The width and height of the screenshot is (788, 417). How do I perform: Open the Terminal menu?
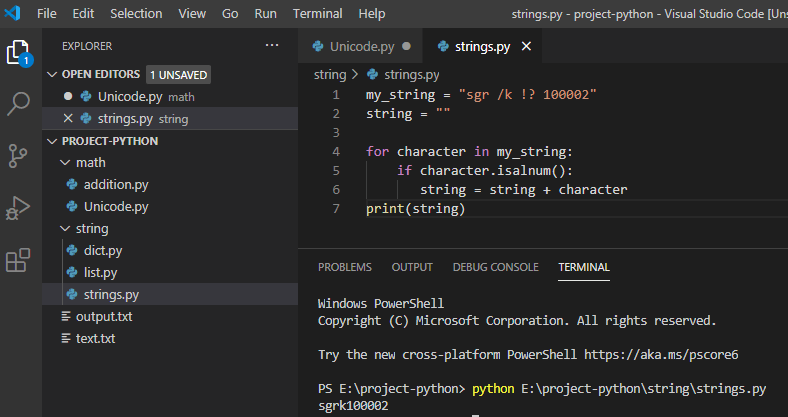318,14
